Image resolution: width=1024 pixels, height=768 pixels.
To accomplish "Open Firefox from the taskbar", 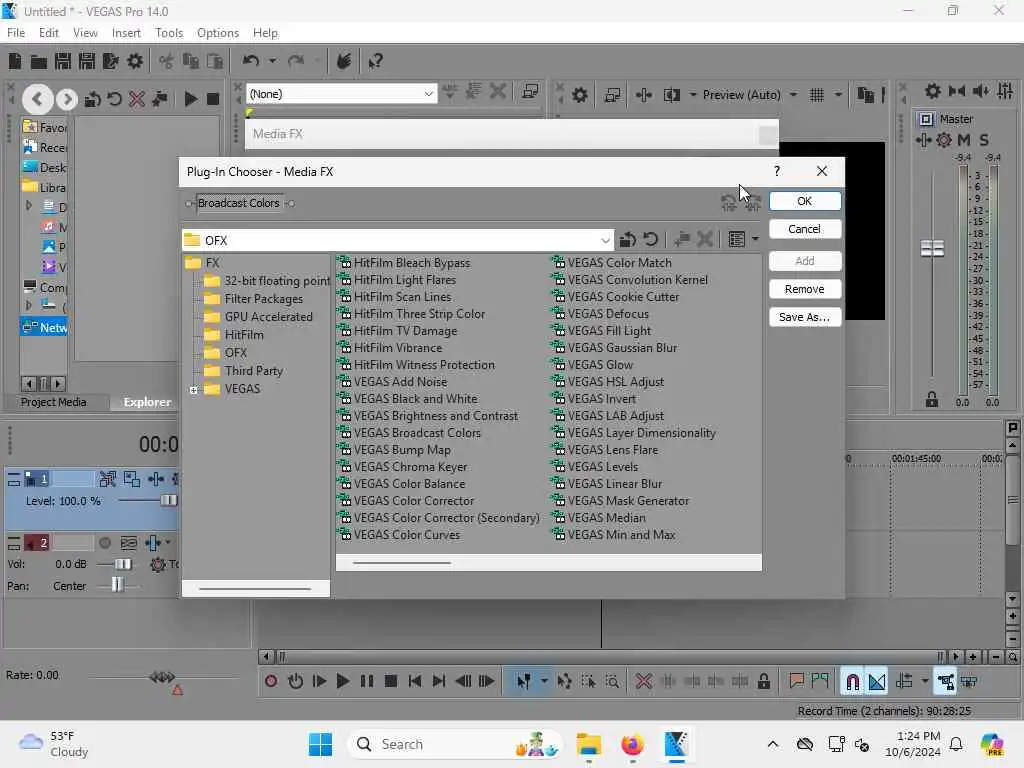I will tap(632, 744).
